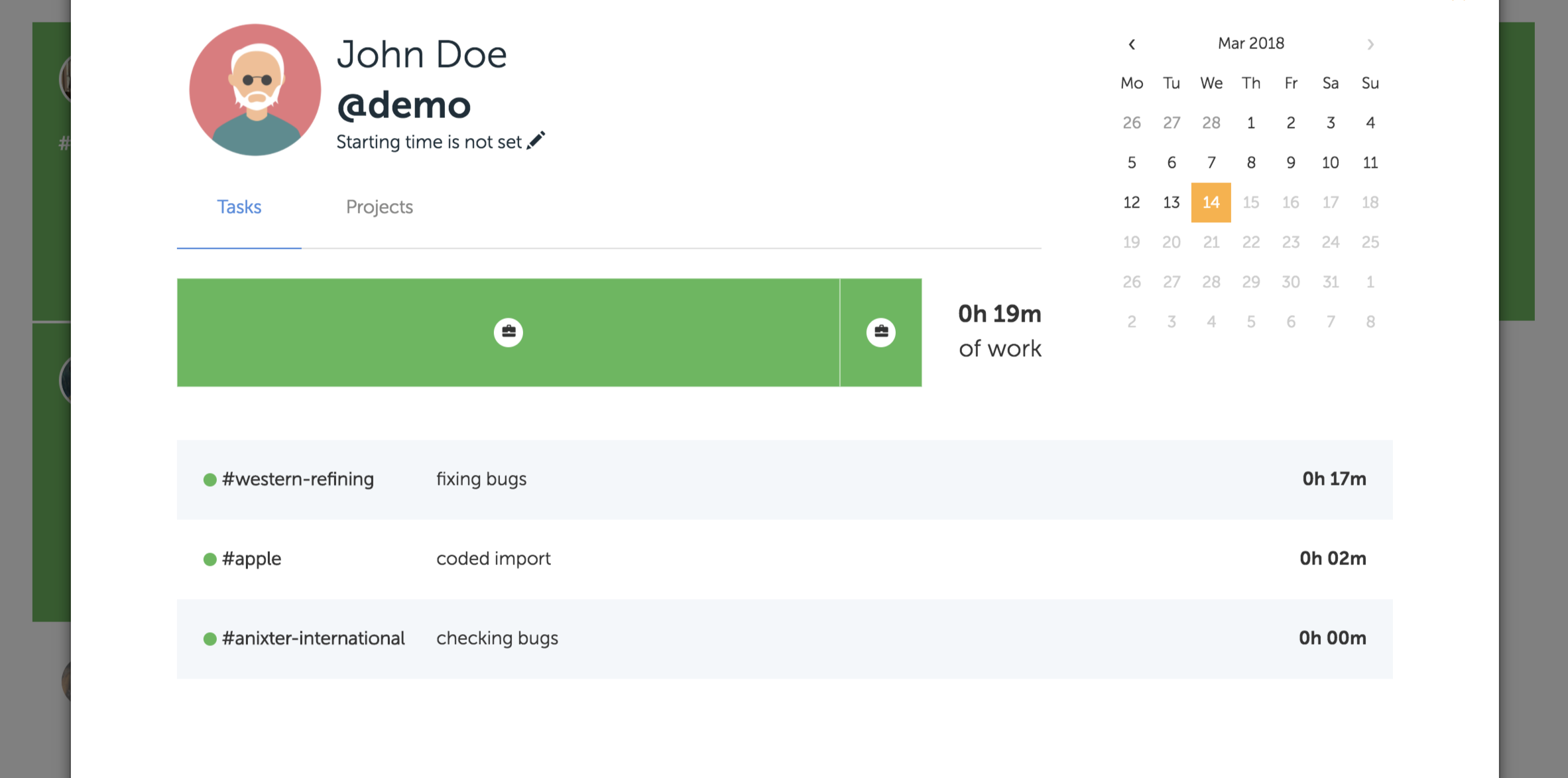Pick March 1 in calendar

pyautogui.click(x=1251, y=123)
